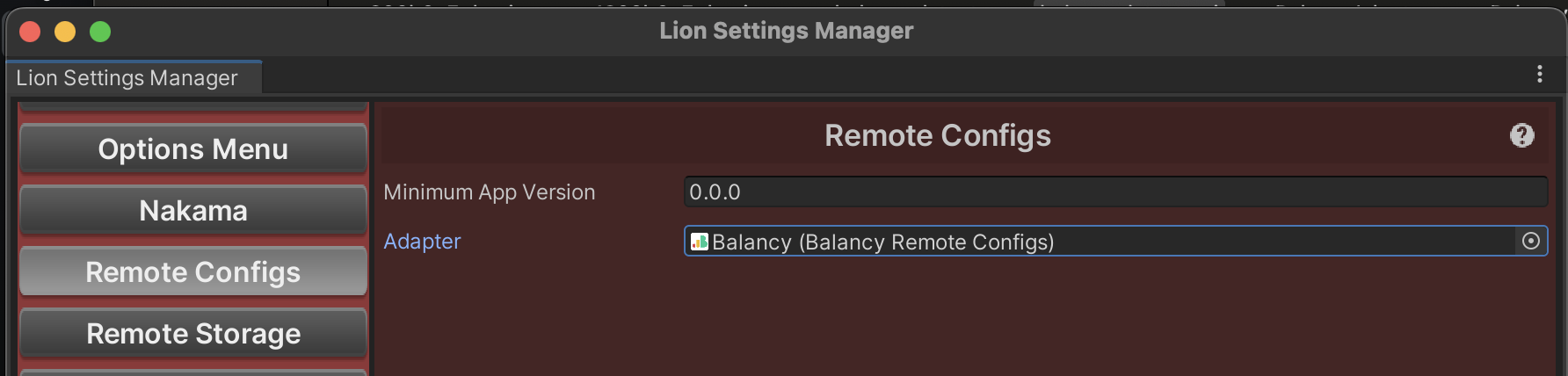Click the Lion Settings Manager title bar
The image size is (1568, 376).
pyautogui.click(x=786, y=31)
